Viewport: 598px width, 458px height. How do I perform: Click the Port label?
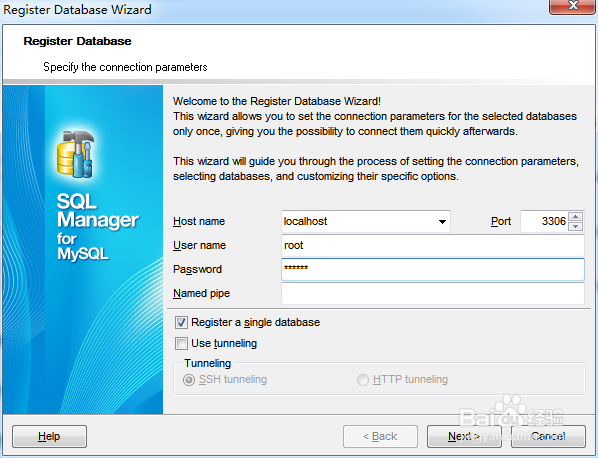[501, 221]
